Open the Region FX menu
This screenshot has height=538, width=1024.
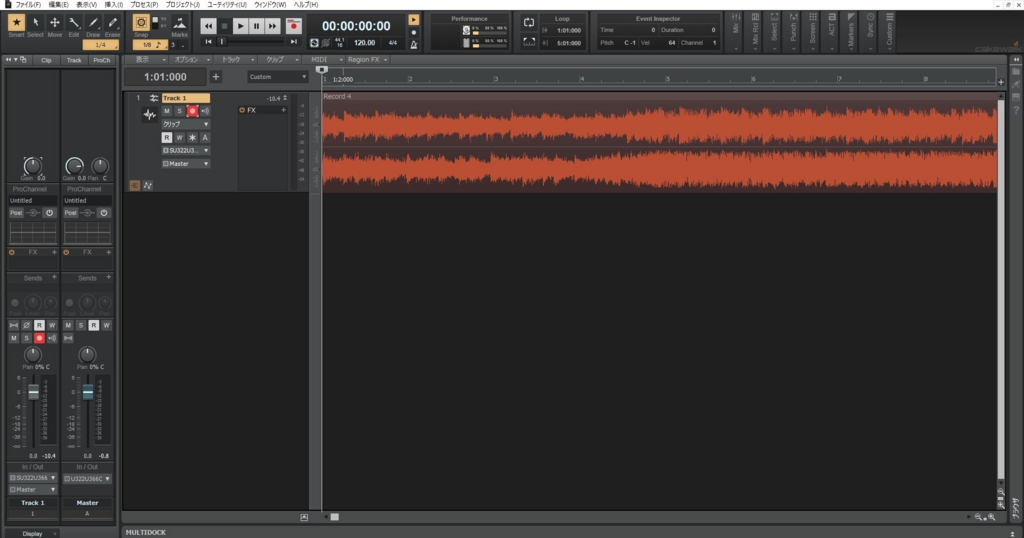[x=364, y=60]
